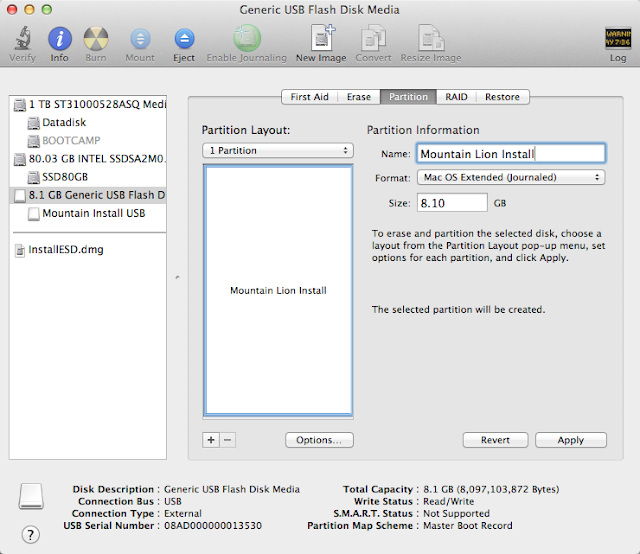Switch to the First Aid tab
The image size is (640, 554).
309,97
